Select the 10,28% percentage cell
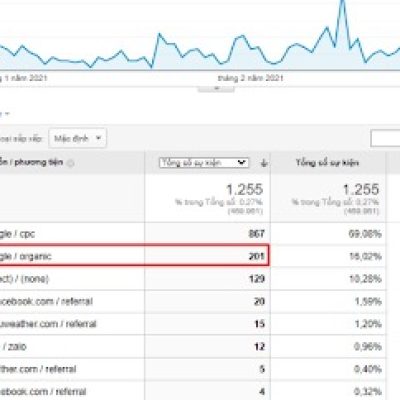The height and width of the screenshot is (400, 400). click(365, 279)
